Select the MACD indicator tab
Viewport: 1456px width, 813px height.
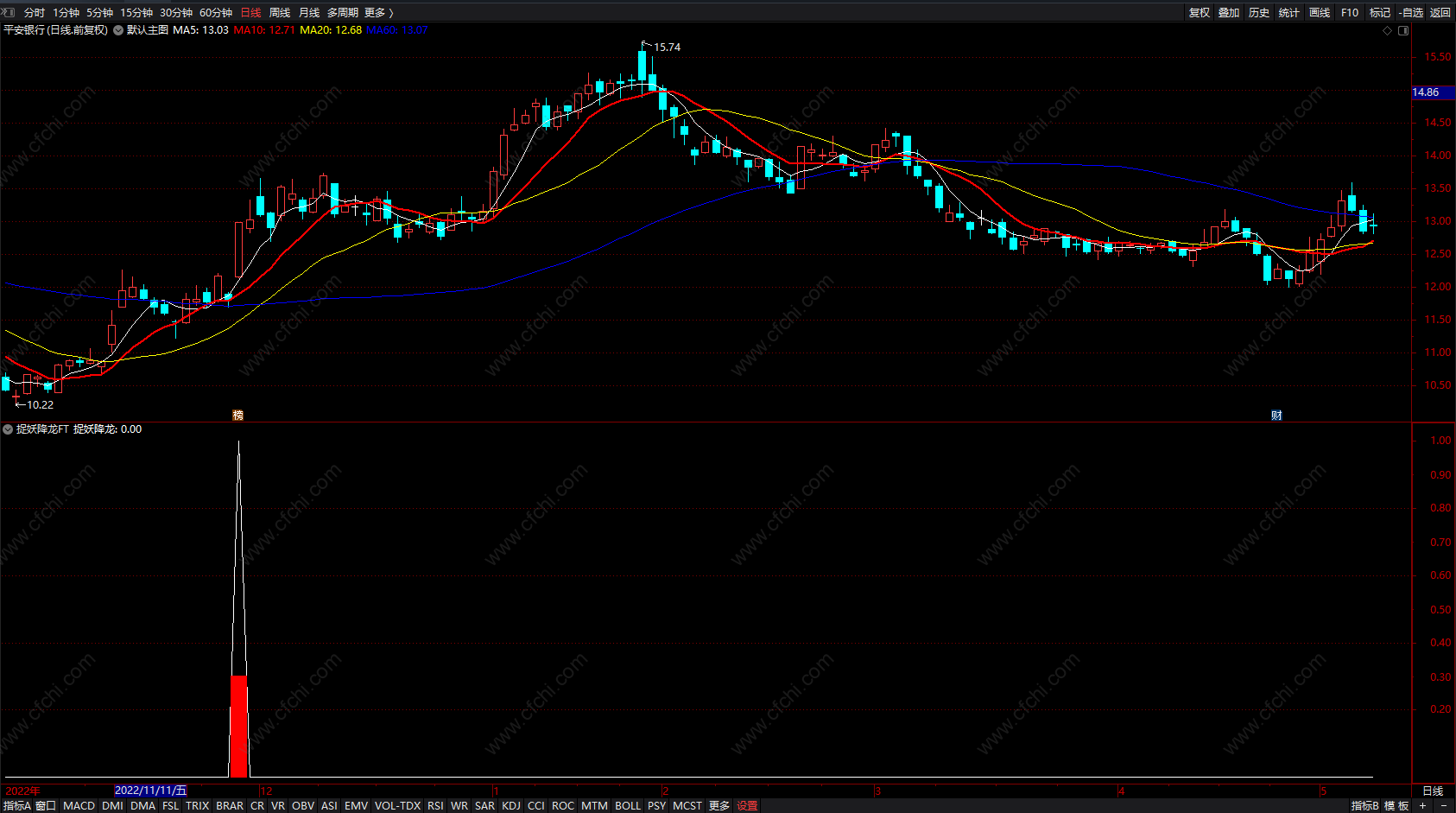(x=79, y=806)
